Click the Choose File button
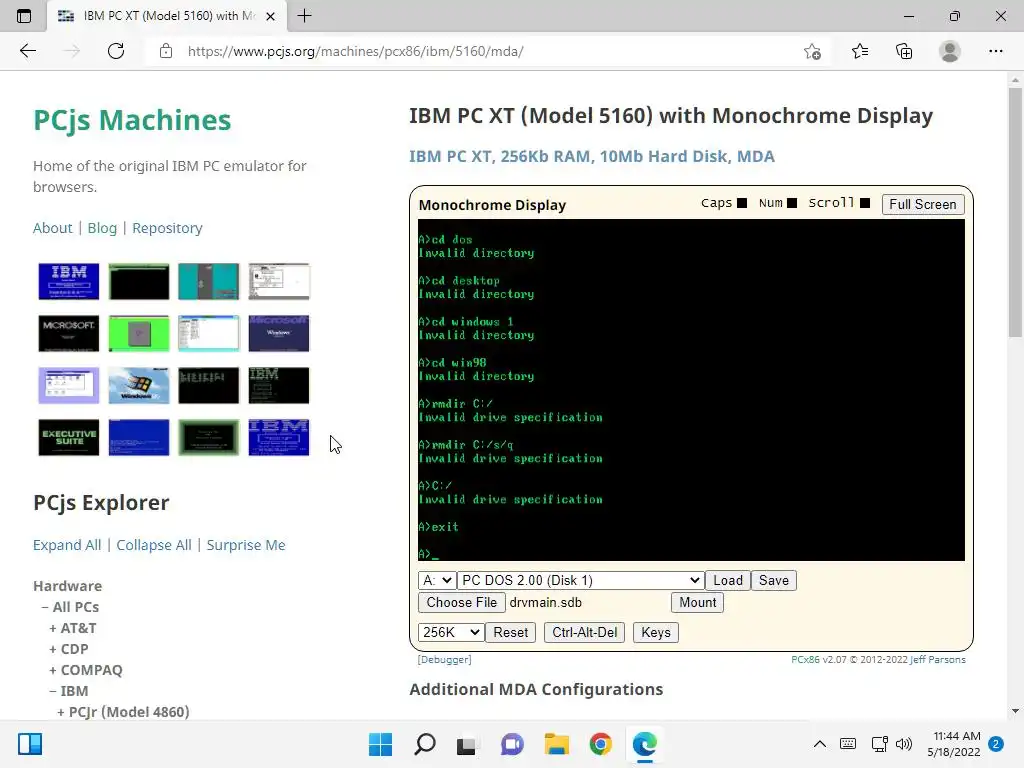 pos(462,602)
